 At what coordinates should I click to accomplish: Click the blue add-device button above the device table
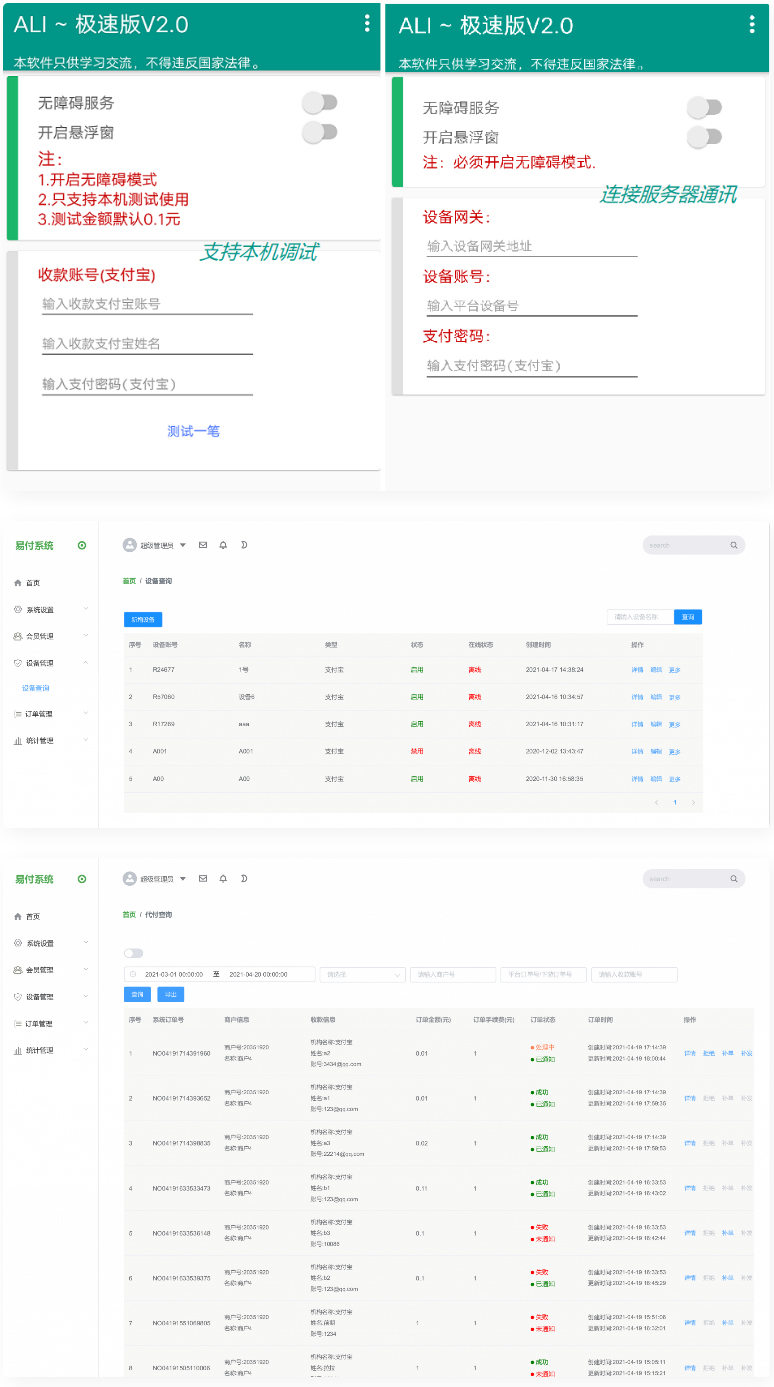143,620
